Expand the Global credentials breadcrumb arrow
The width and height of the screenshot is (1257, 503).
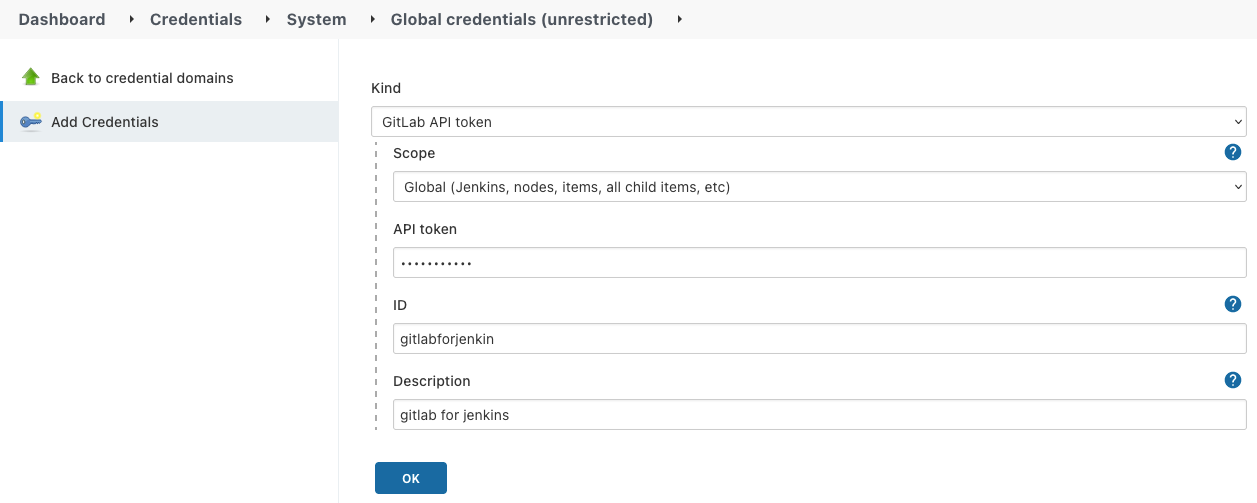[680, 19]
